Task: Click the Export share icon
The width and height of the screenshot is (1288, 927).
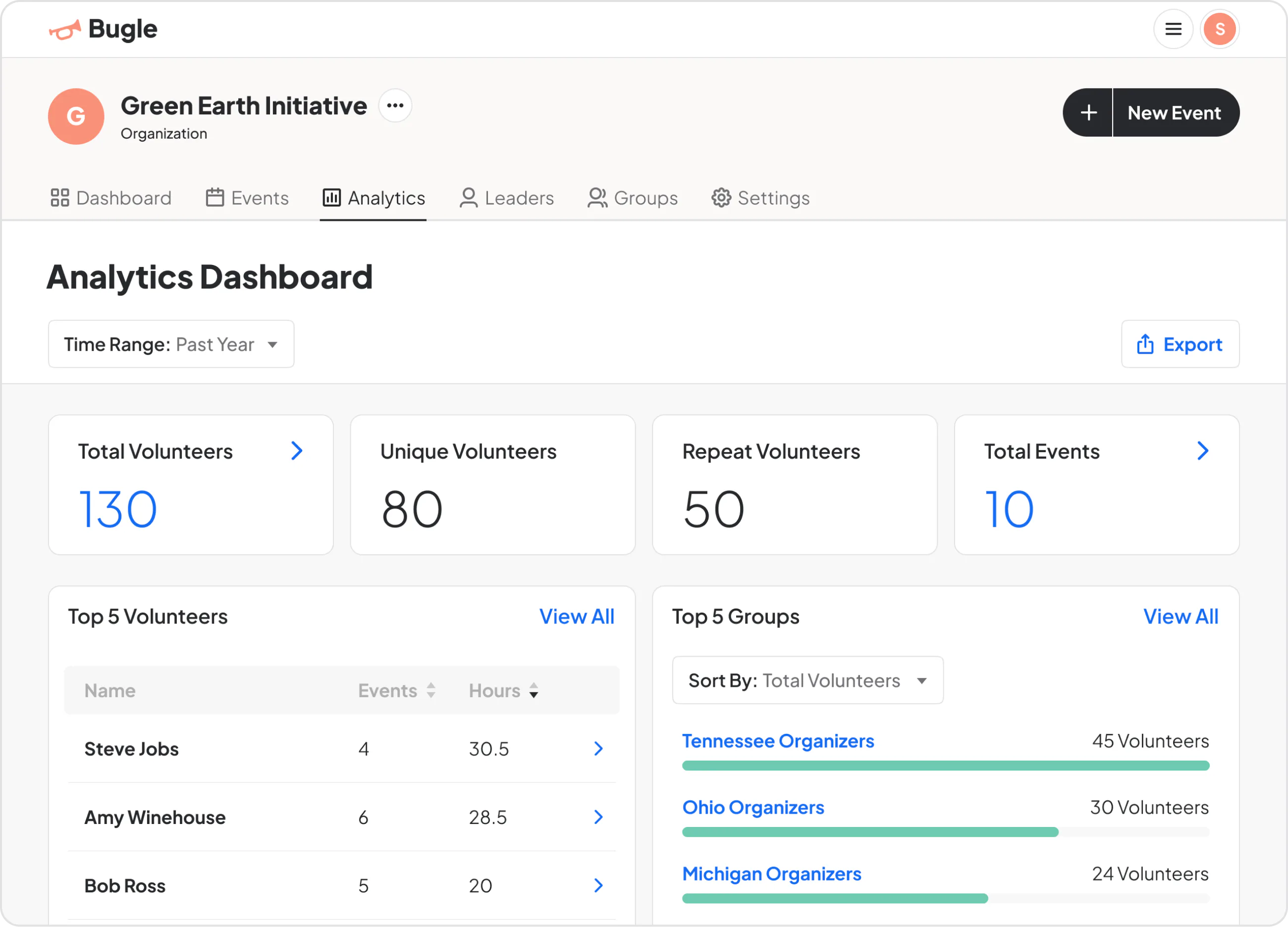Action: click(1145, 344)
